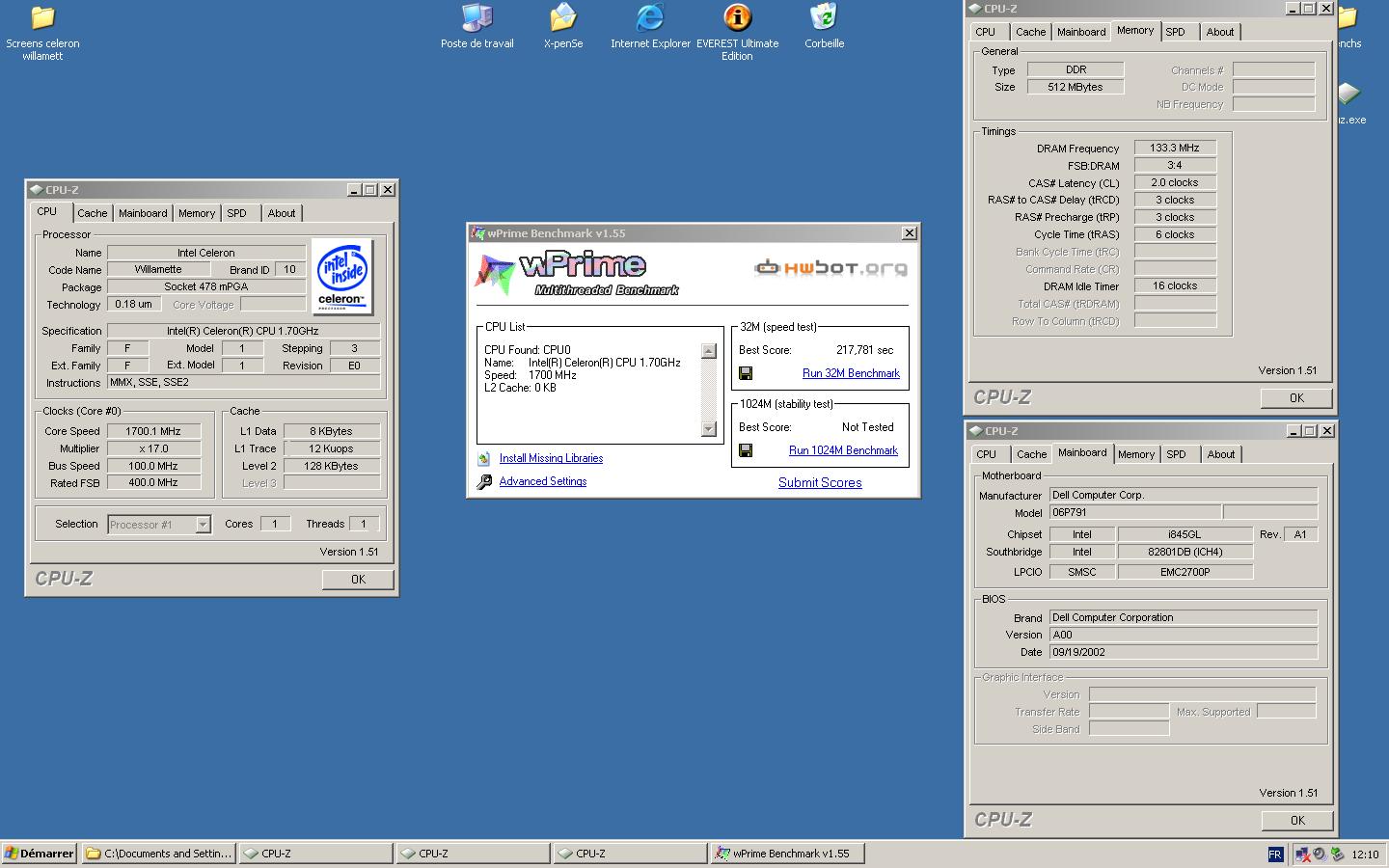Click BIOS Date 09/19/2002 field
The height and width of the screenshot is (868, 1389).
tap(1184, 652)
